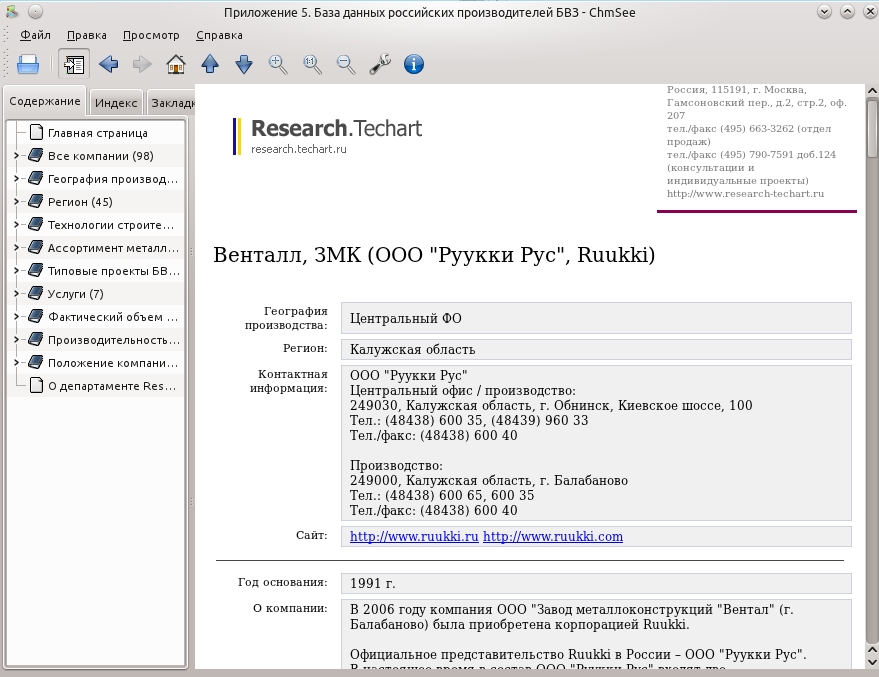
Task: Switch to the Содержание tab
Action: (x=45, y=101)
